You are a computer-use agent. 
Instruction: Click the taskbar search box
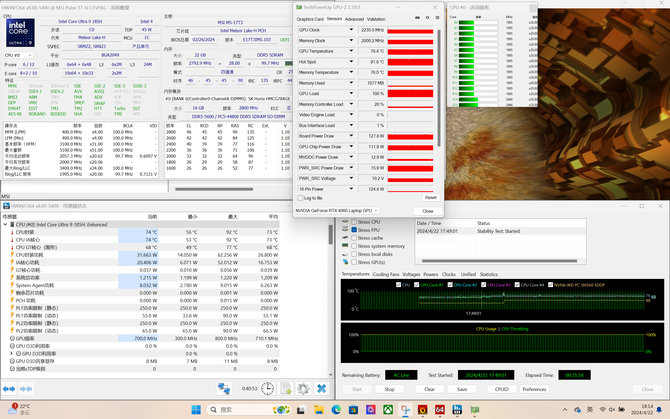(249, 410)
